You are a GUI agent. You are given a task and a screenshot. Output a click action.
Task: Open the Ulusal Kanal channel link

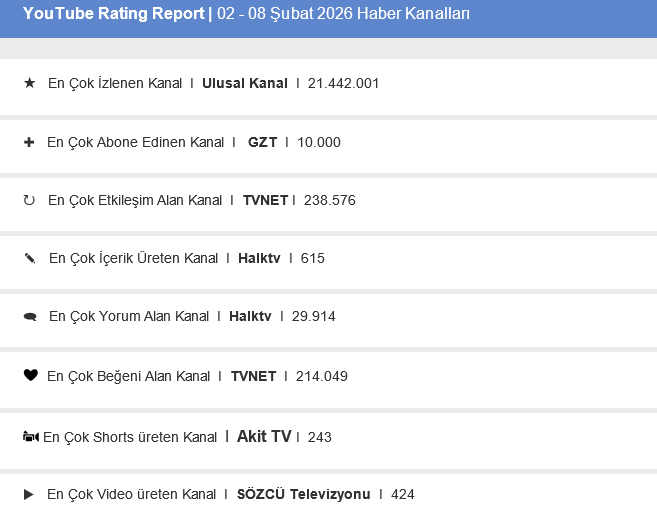click(244, 83)
